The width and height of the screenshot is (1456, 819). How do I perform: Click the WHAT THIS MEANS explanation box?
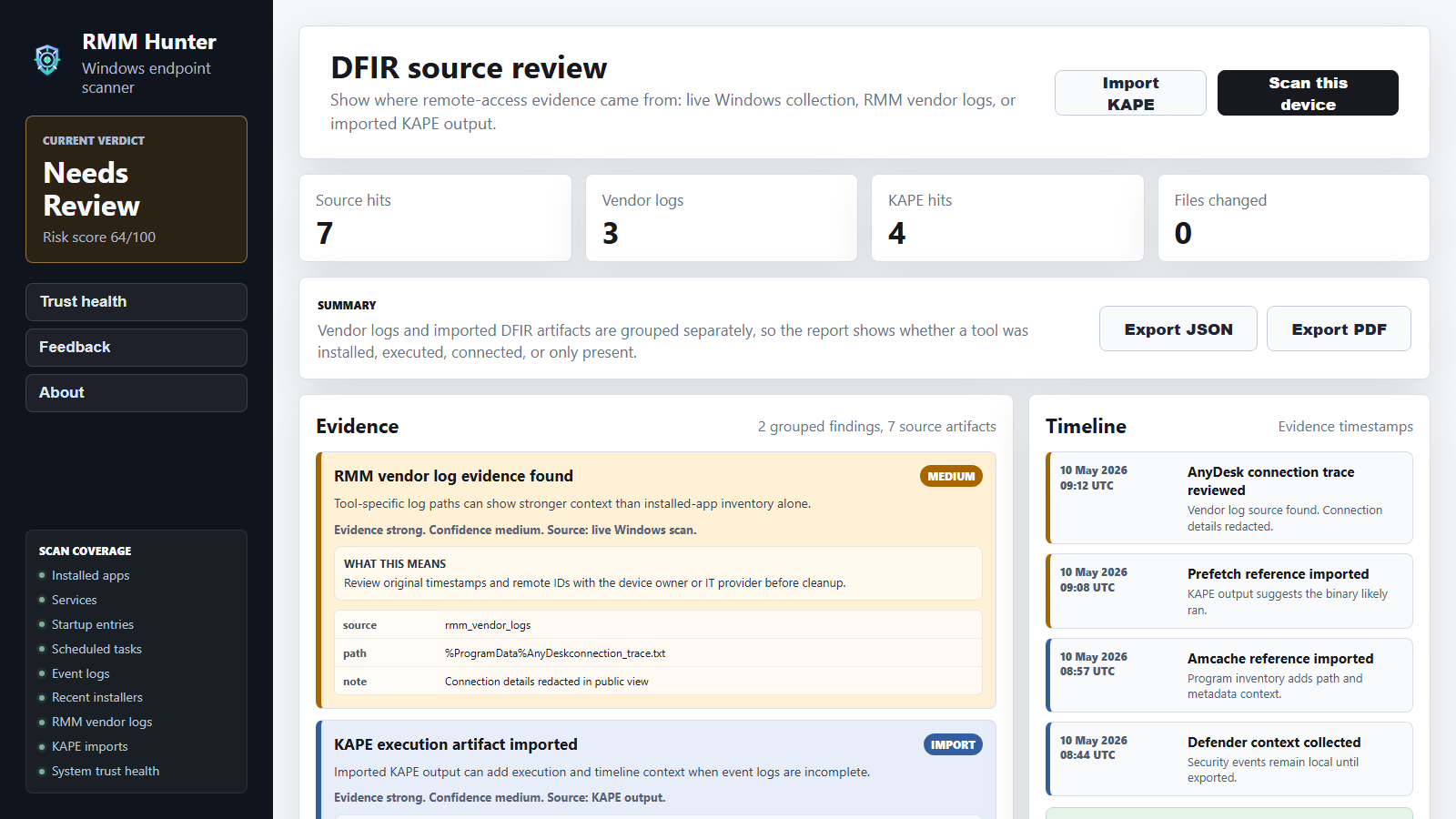658,573
